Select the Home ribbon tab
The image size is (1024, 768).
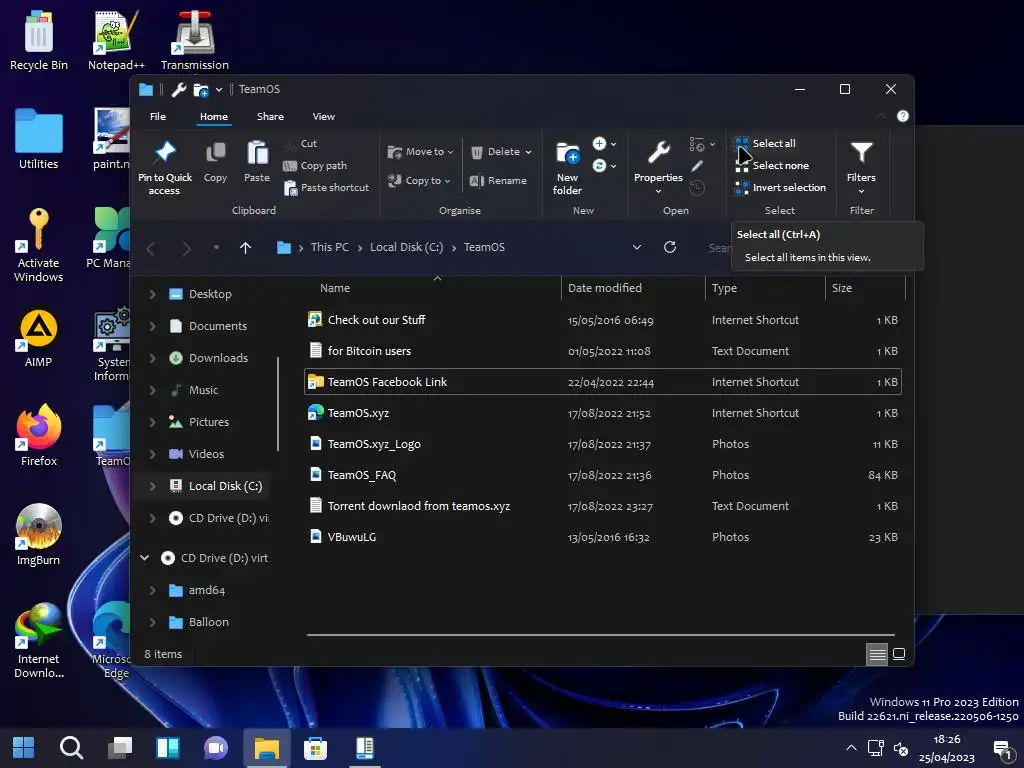214,117
